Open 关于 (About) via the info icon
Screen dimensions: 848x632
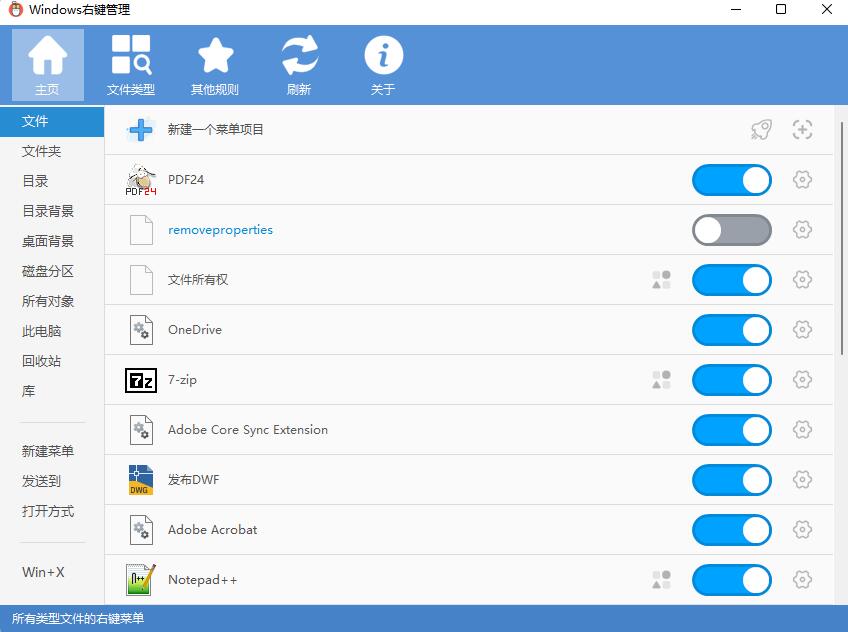click(383, 55)
